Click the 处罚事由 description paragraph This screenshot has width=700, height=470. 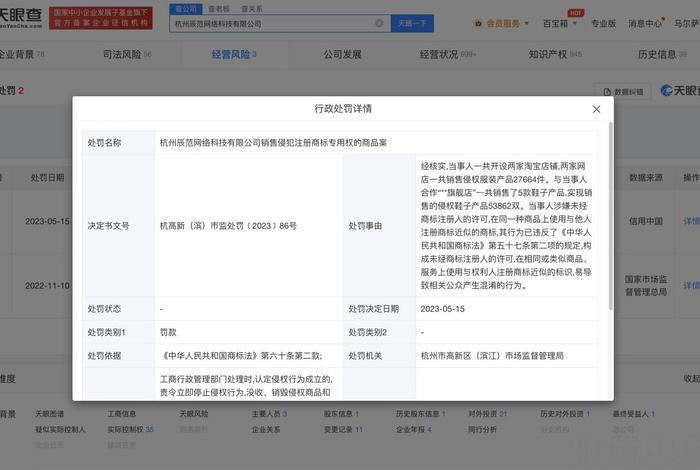[x=506, y=226]
